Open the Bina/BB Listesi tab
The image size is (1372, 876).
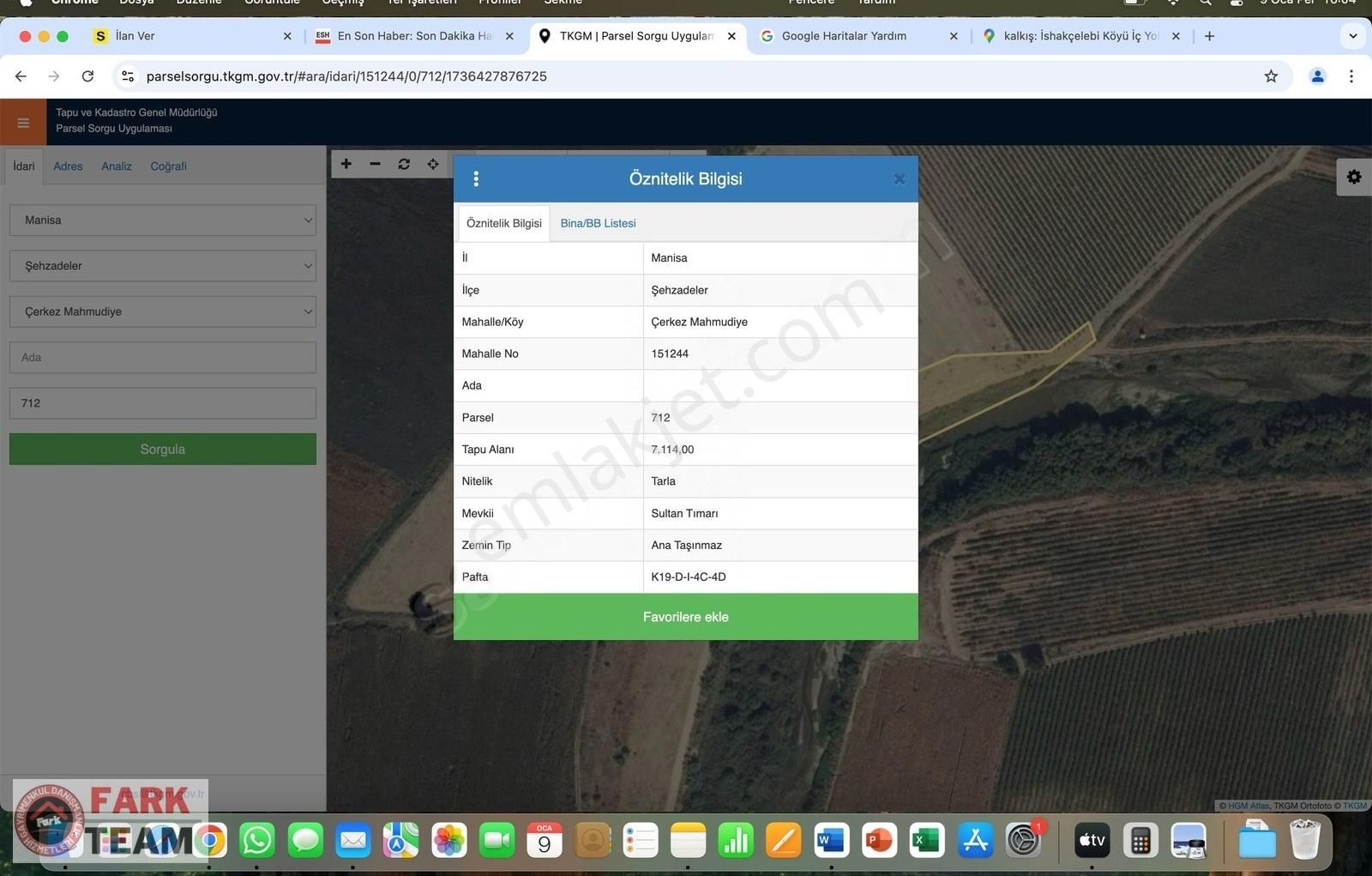point(598,223)
